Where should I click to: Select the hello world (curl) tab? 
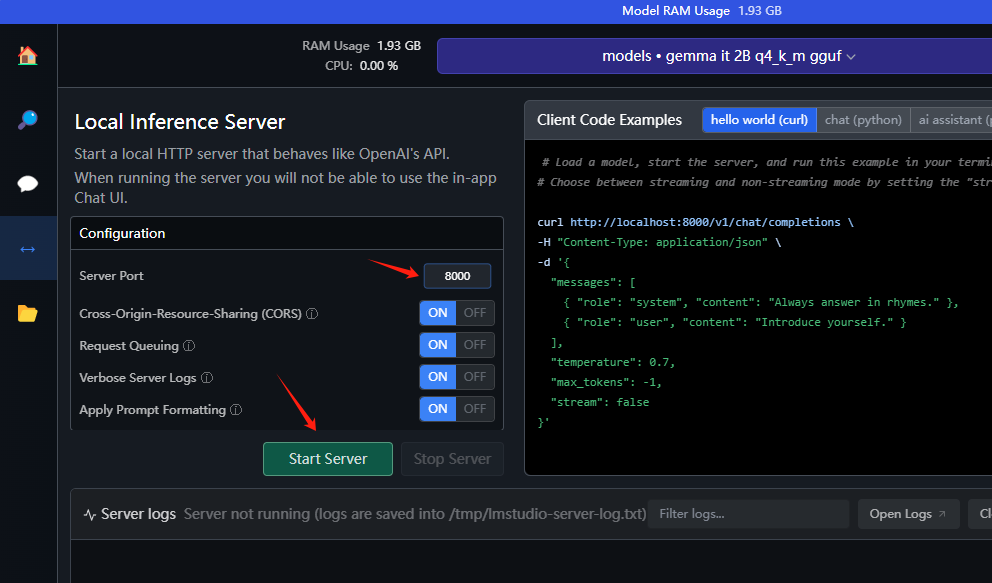coord(759,120)
